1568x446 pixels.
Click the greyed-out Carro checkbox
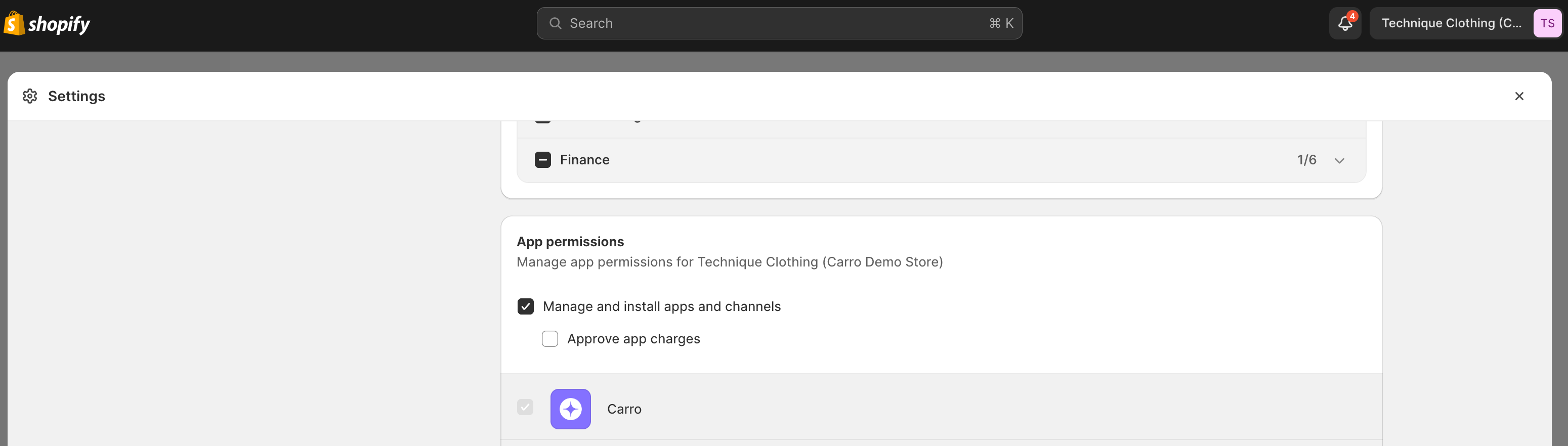tap(525, 407)
